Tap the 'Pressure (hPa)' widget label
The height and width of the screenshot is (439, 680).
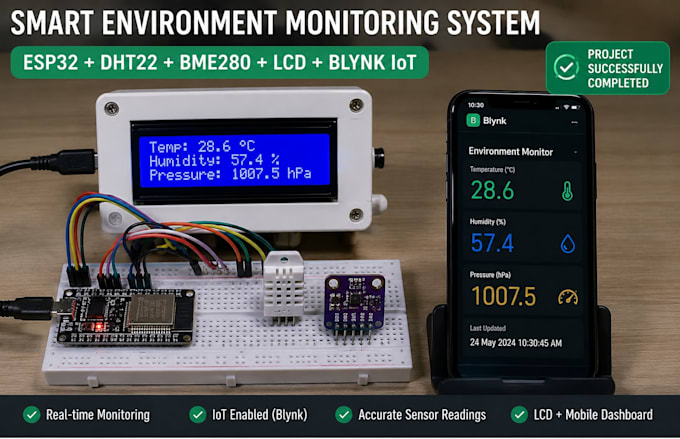pyautogui.click(x=490, y=275)
